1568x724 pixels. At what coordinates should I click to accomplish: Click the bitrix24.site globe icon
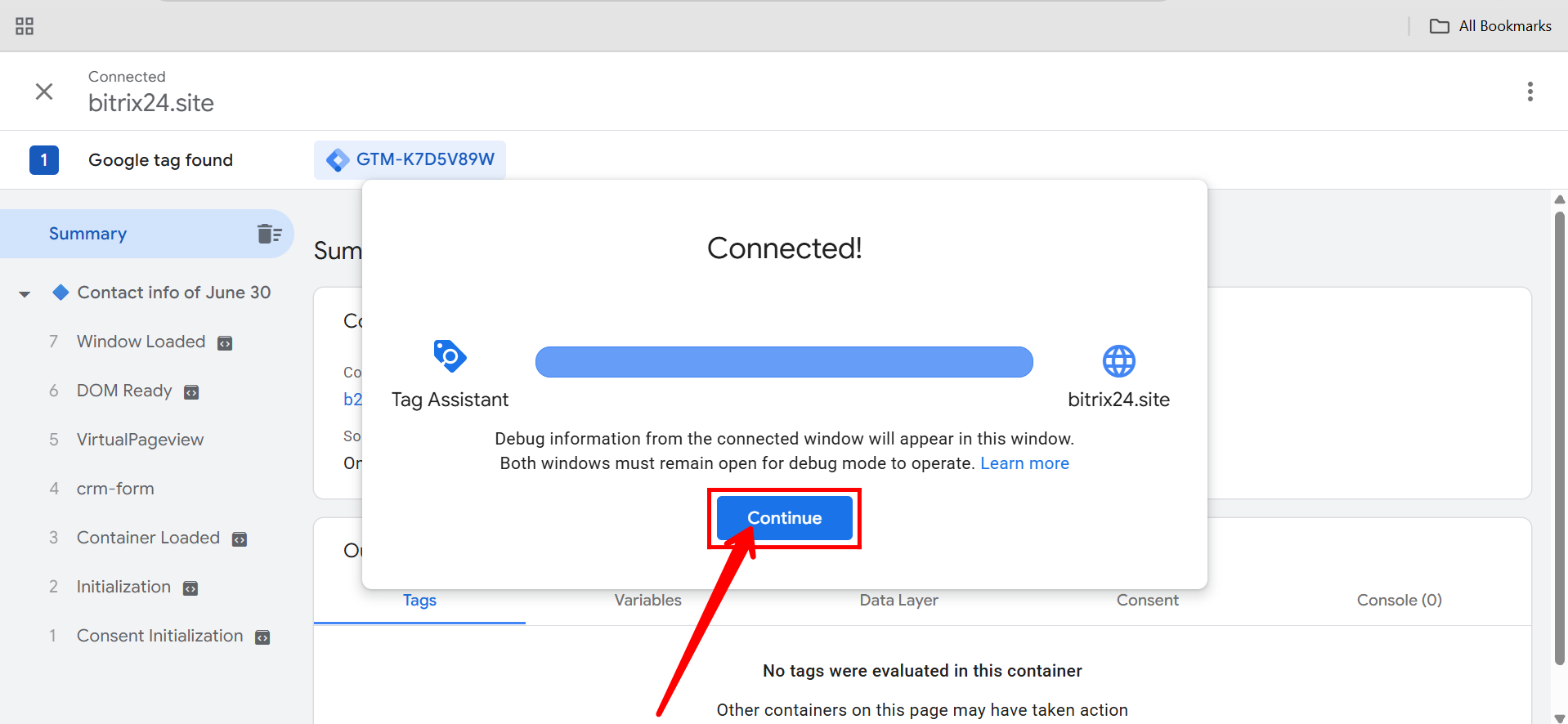(x=1118, y=361)
